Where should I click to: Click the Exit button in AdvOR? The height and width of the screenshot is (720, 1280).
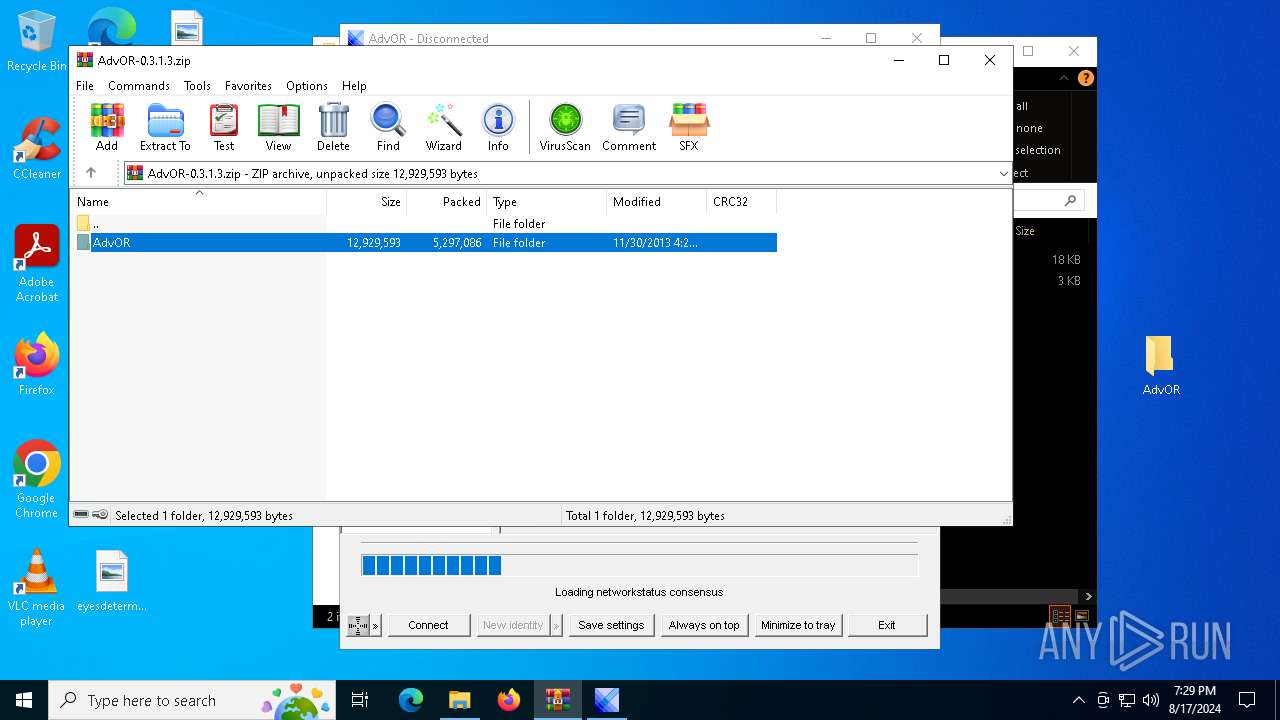[887, 625]
